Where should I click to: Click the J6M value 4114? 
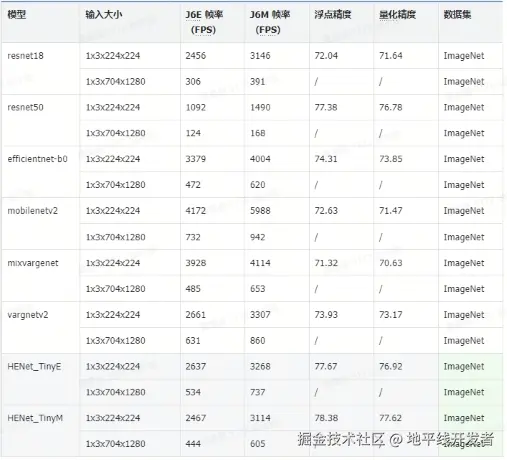click(260, 263)
